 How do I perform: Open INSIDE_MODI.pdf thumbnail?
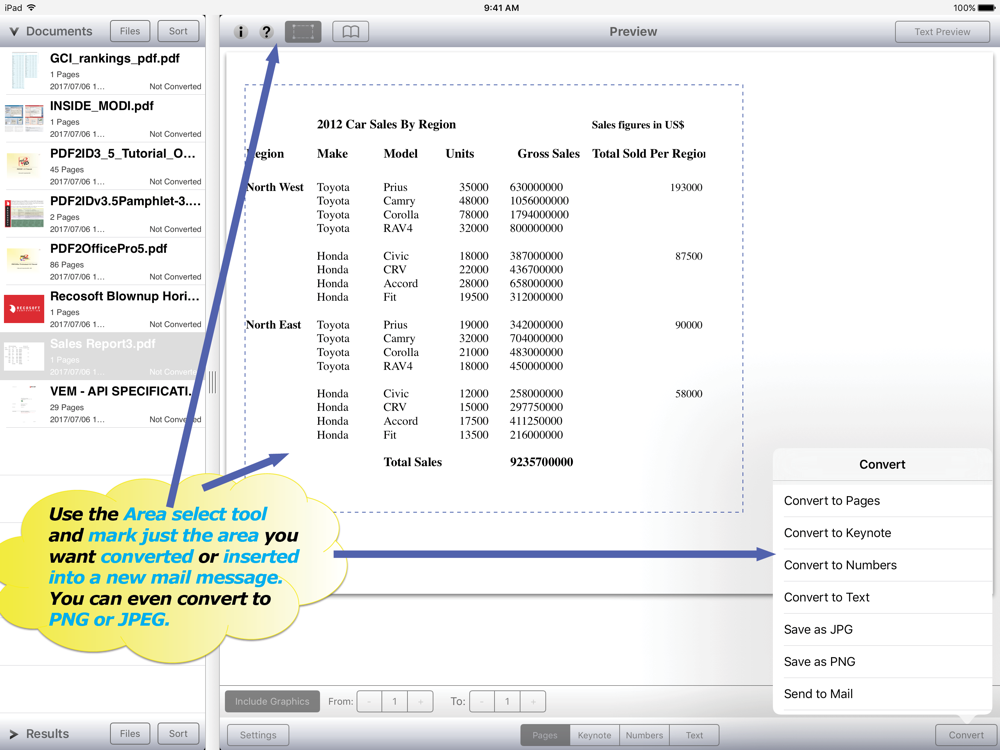[x=24, y=118]
